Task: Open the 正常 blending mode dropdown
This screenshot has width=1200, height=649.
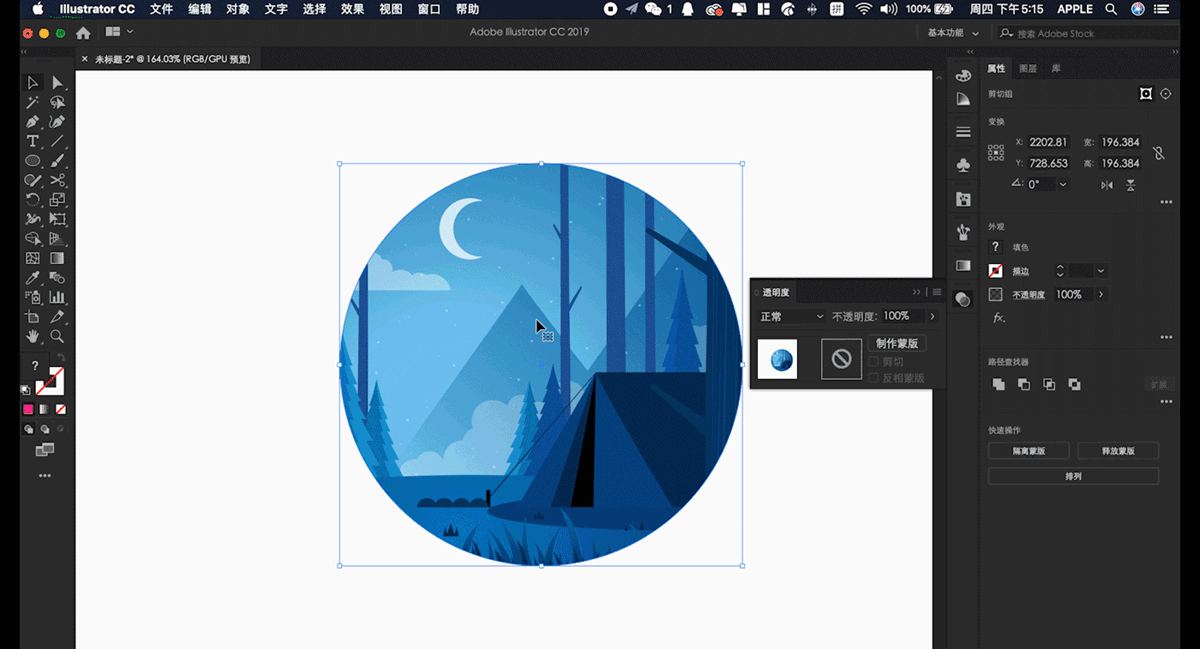Action: tap(792, 316)
